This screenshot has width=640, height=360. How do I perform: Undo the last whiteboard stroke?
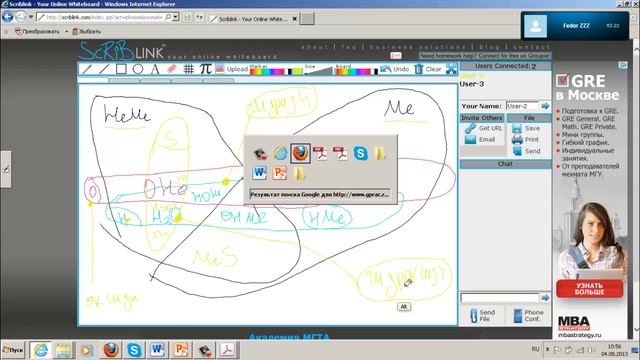(x=394, y=69)
